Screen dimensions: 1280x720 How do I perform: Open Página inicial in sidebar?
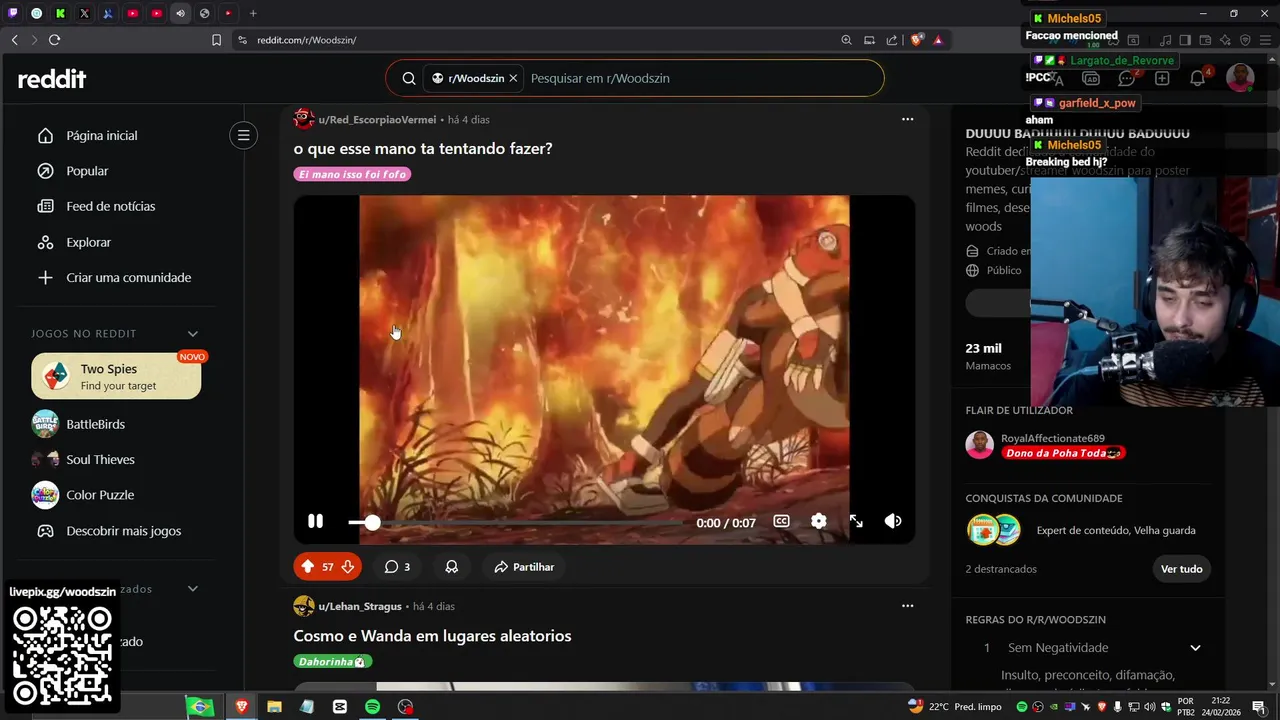pos(101,136)
